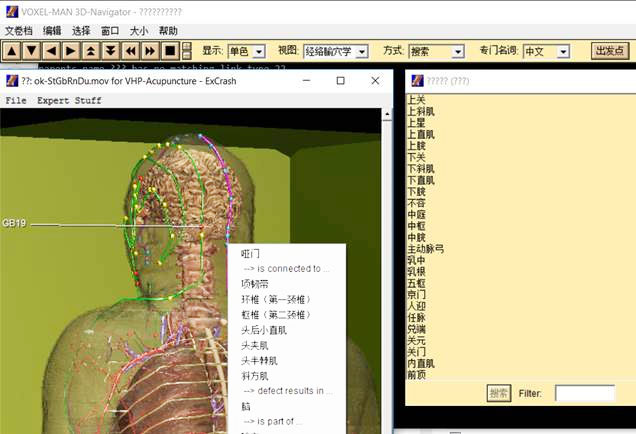Screen dimensions: 636x434
Task: Select 项韧带 in the context menu
Action: (x=255, y=284)
